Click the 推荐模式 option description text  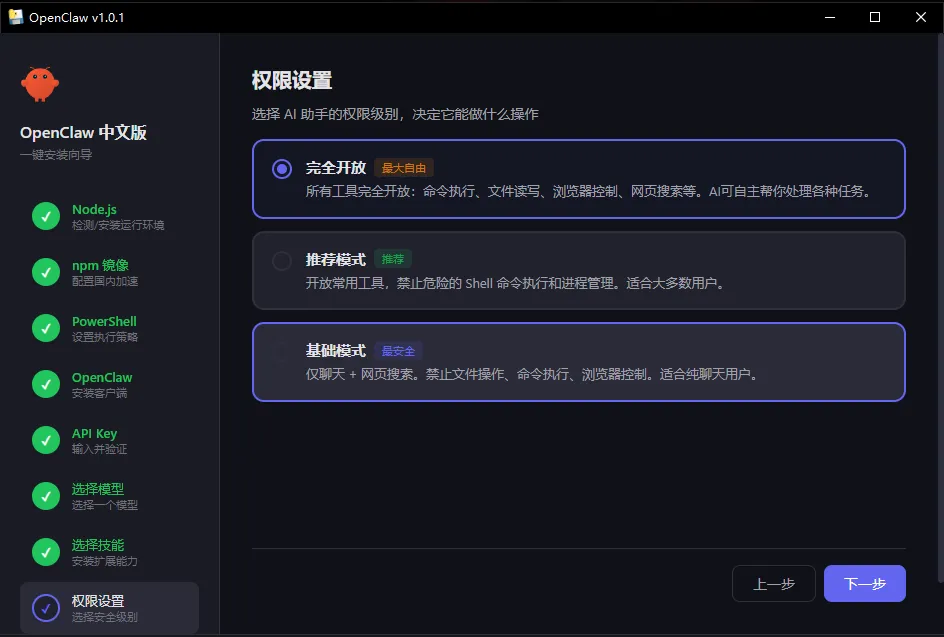coord(515,283)
